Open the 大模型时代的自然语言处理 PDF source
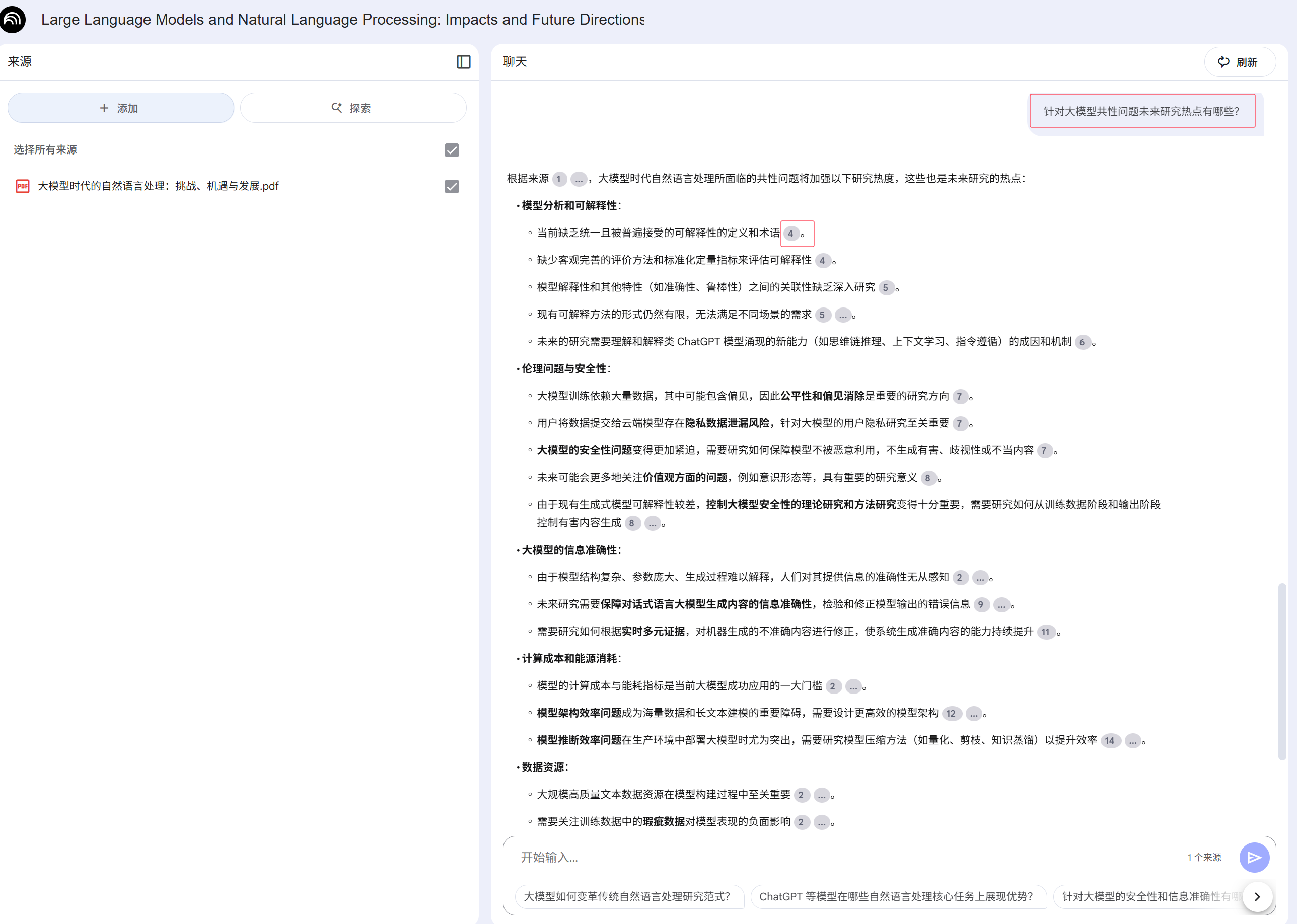1297x924 pixels. pos(158,186)
